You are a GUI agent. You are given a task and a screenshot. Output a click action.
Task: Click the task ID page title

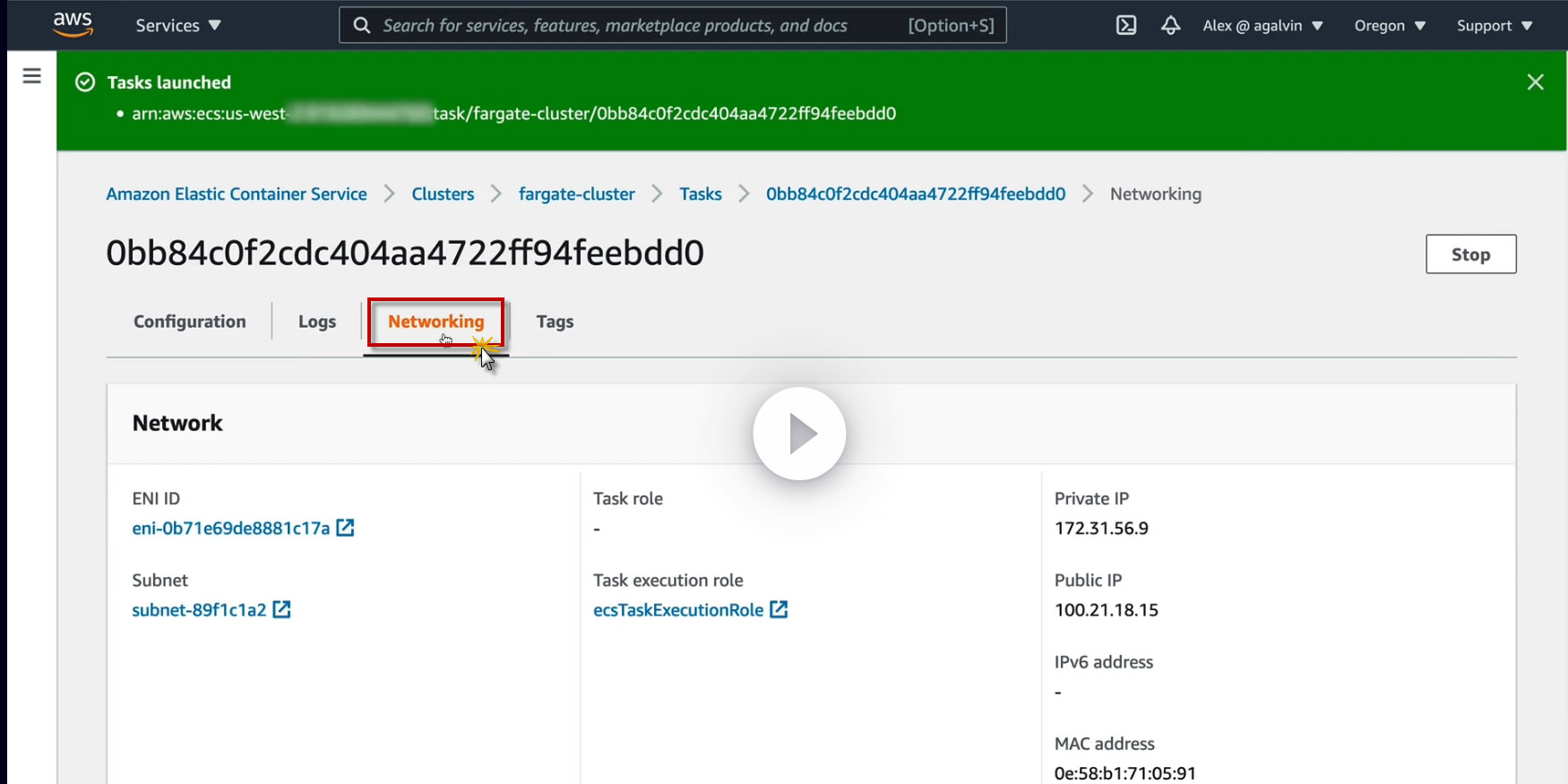[405, 253]
